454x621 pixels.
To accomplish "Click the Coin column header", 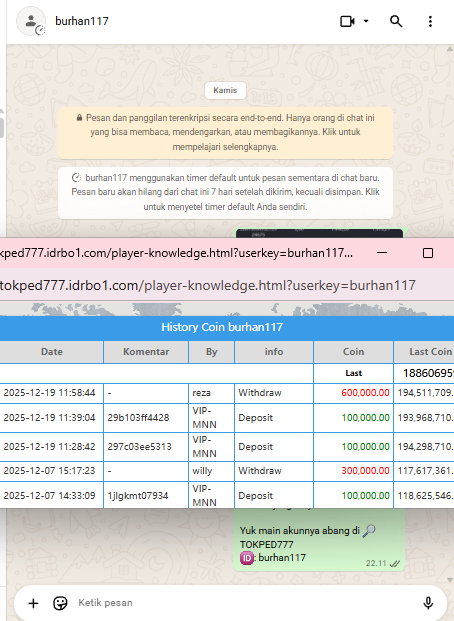I will pyautogui.click(x=353, y=352).
